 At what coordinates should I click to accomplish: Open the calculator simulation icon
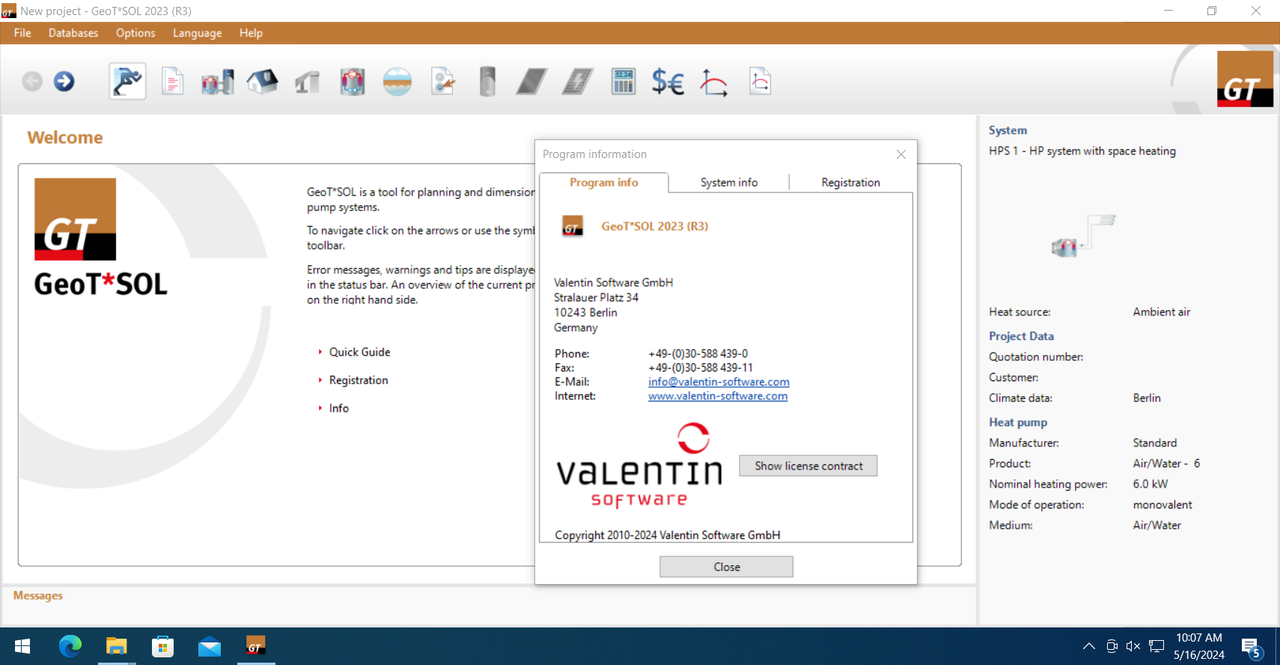(x=623, y=82)
